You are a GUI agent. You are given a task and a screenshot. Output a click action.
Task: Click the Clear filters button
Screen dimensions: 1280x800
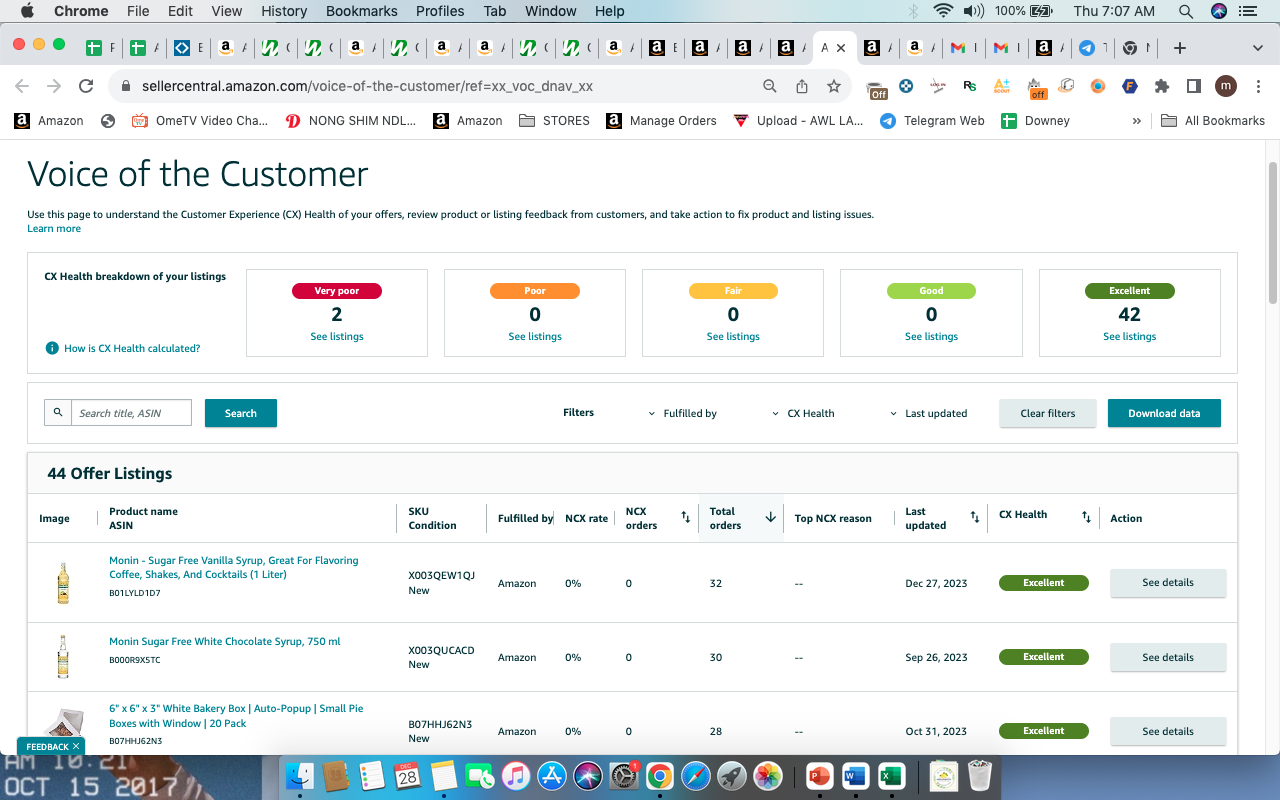(x=1048, y=413)
